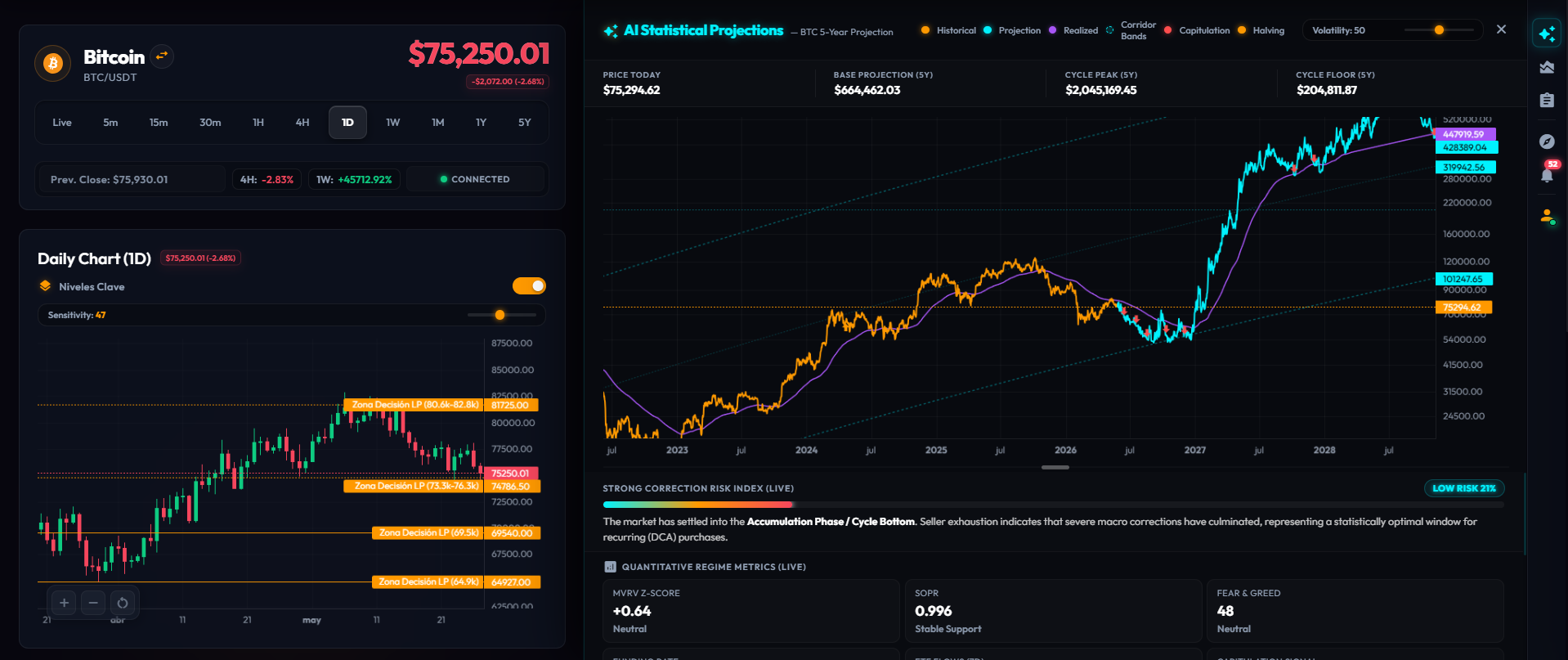Select the Live timeframe tab

[62, 123]
